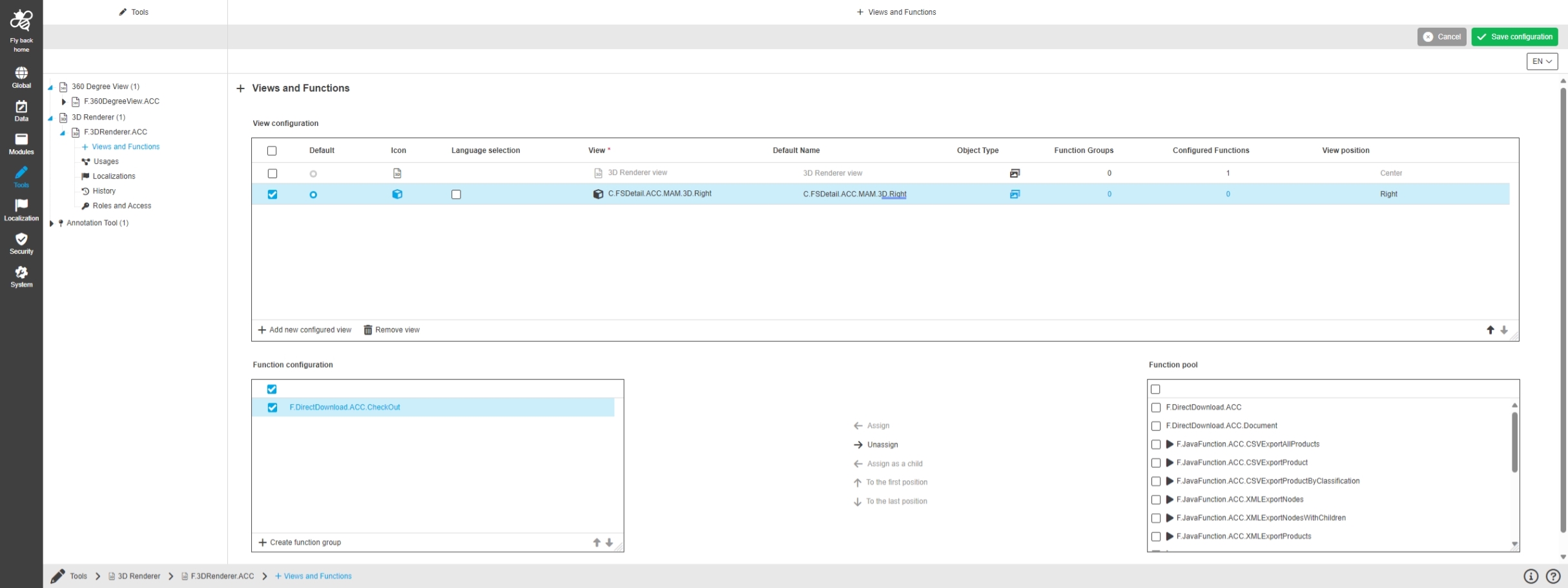Click the Fly back home bee icon
This screenshot has height=588, width=1568.
[x=21, y=21]
